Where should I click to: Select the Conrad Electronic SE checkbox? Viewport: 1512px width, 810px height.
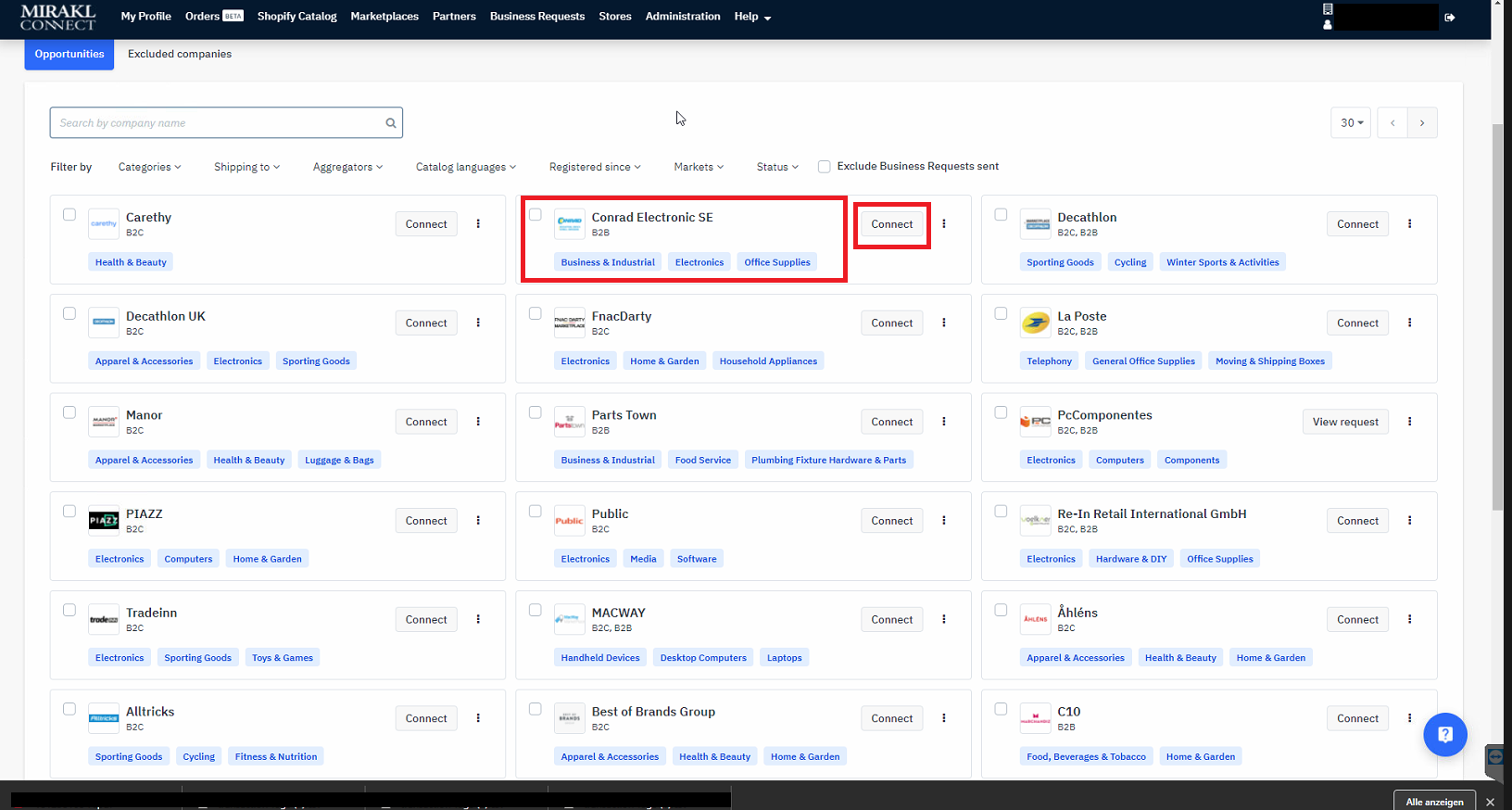coord(535,215)
